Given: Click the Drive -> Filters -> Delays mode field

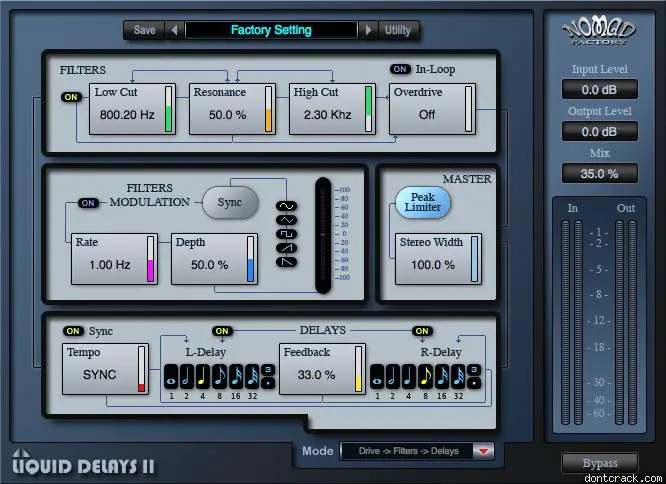Looking at the screenshot, I should pos(407,451).
